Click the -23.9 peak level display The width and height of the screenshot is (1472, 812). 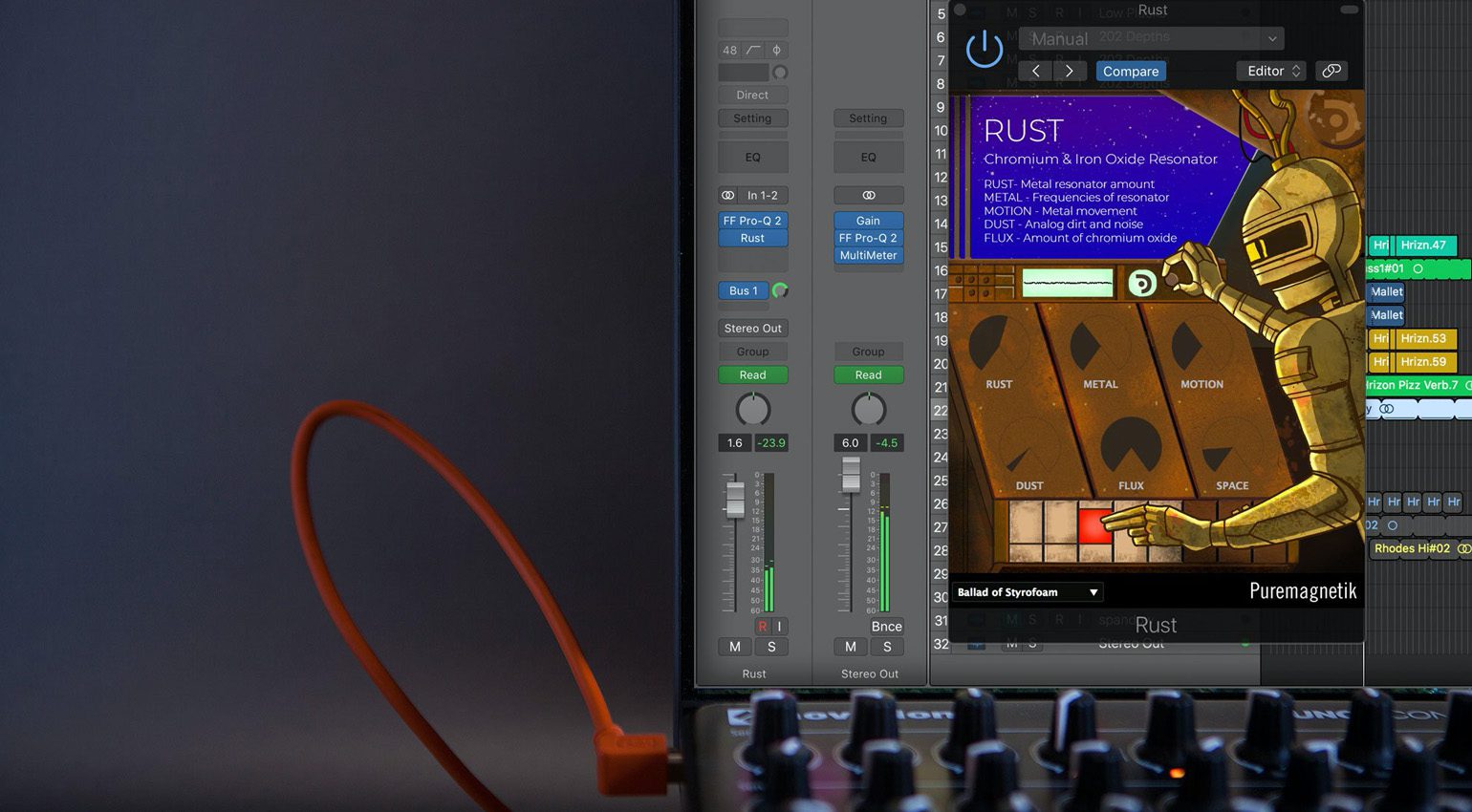(770, 443)
